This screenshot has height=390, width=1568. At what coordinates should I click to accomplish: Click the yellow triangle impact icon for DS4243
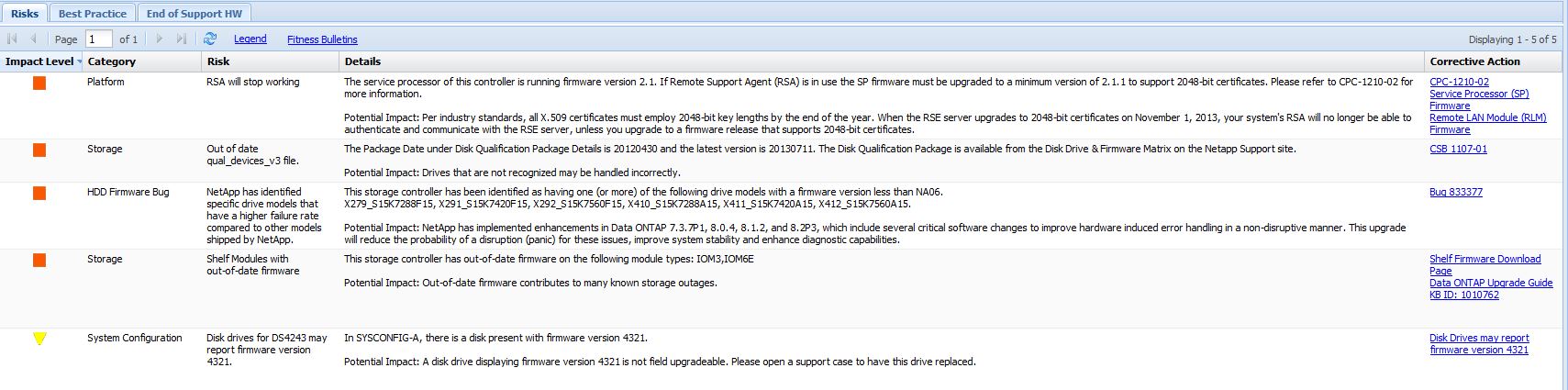pos(39,339)
